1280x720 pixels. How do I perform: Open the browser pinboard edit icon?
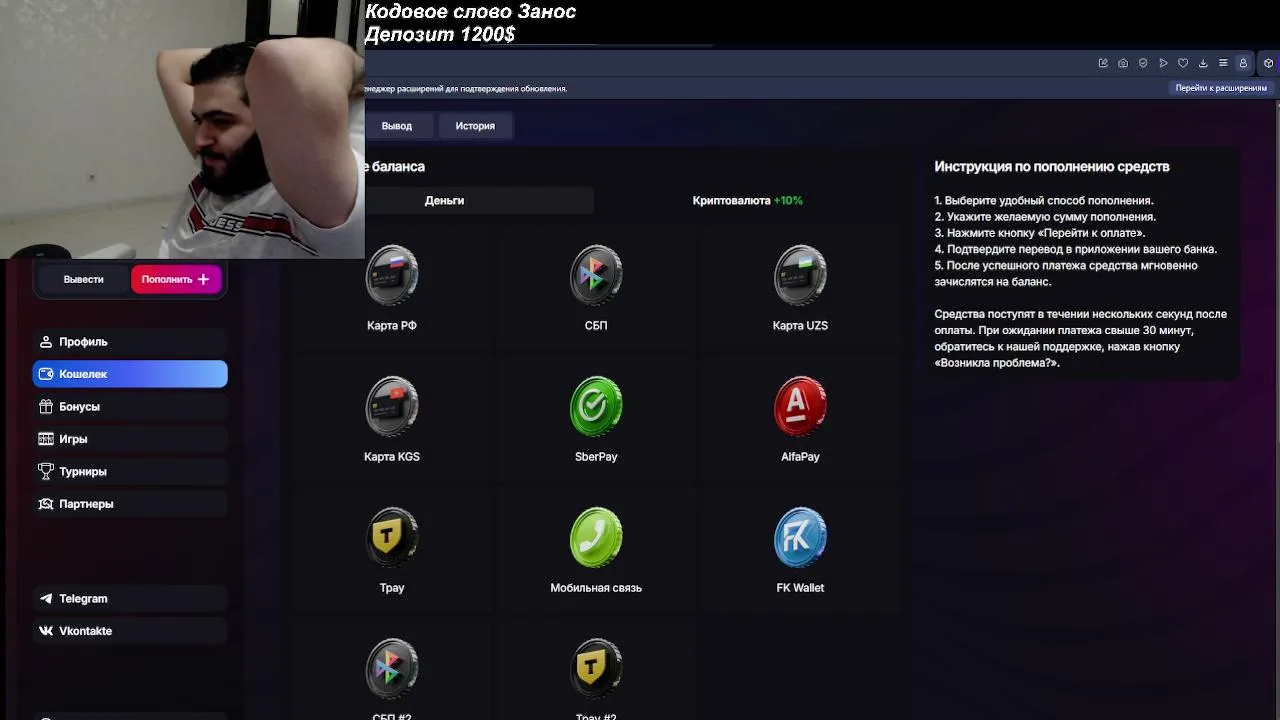tap(1103, 63)
